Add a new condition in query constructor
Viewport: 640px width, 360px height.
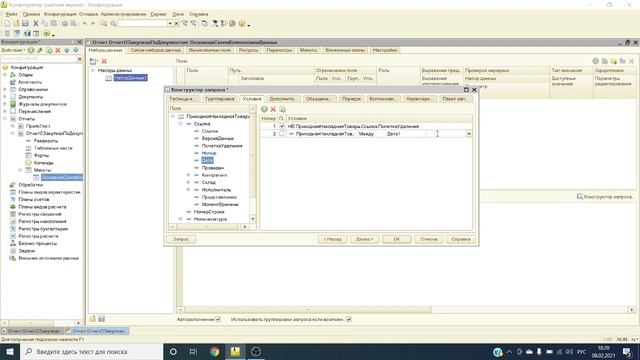point(264,109)
